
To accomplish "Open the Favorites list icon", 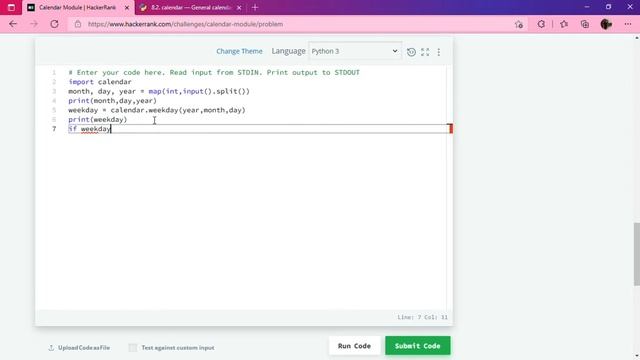I will tap(564, 24).
